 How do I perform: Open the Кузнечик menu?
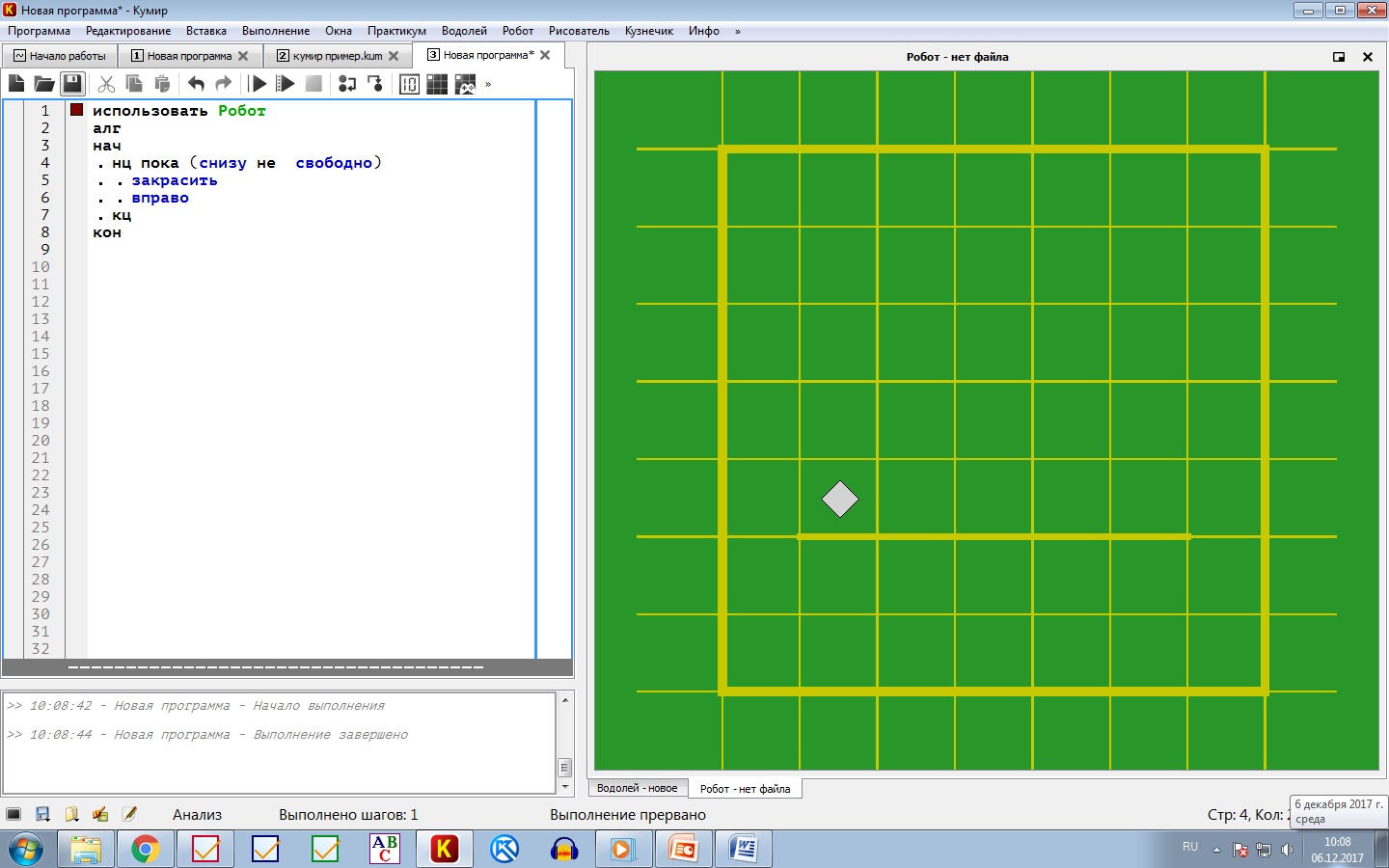(649, 31)
